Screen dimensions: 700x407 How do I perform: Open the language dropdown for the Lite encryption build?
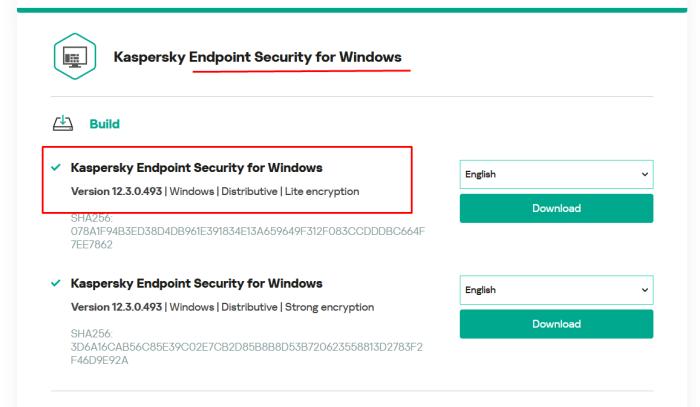coord(556,174)
